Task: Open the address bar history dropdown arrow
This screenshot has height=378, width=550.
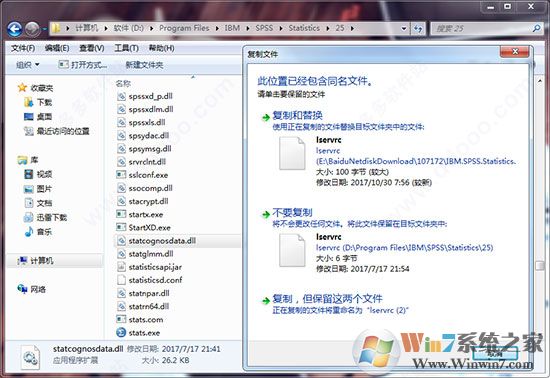Action: (x=404, y=28)
